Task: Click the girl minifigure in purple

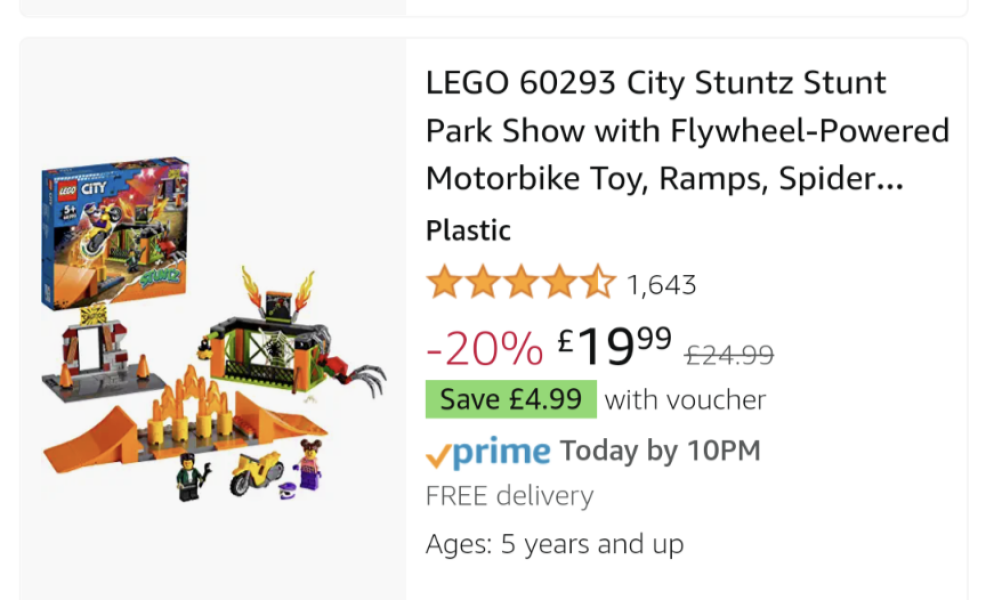Action: [x=308, y=468]
